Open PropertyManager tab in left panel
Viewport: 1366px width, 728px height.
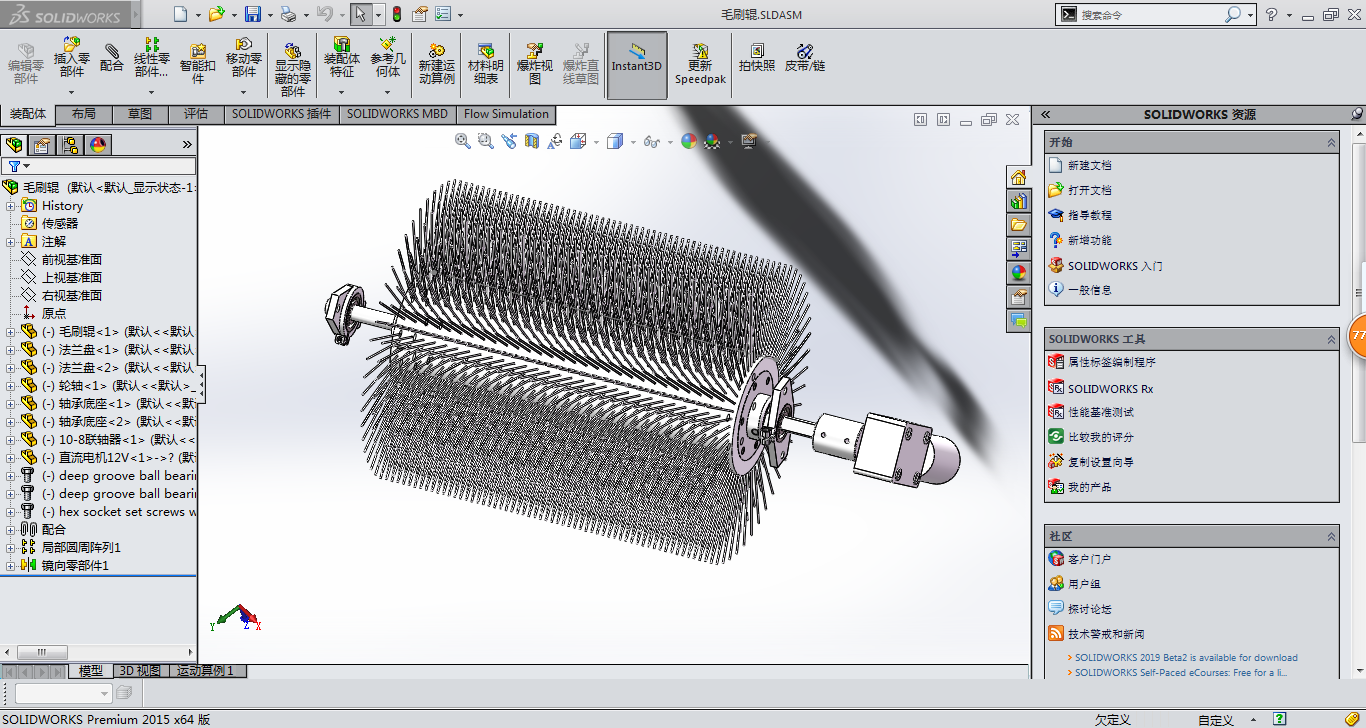(42, 145)
